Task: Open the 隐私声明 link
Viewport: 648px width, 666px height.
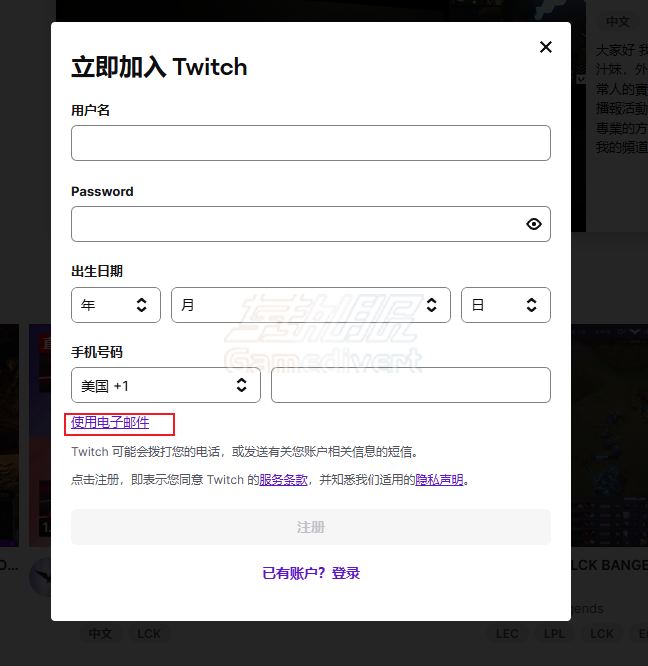Action: pyautogui.click(x=439, y=480)
